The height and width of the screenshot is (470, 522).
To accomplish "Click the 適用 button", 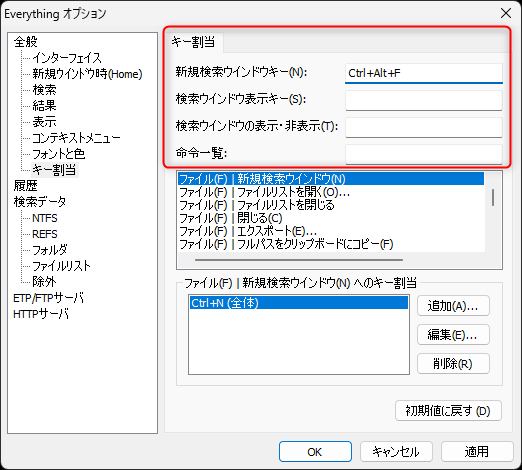I will 477,452.
